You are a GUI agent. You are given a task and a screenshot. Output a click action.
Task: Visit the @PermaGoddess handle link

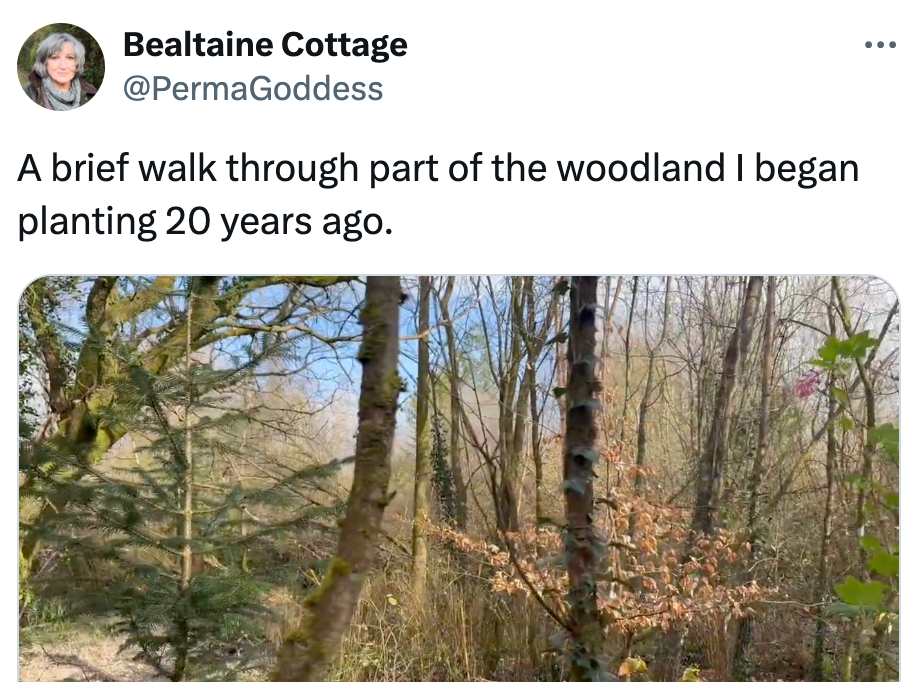[252, 89]
